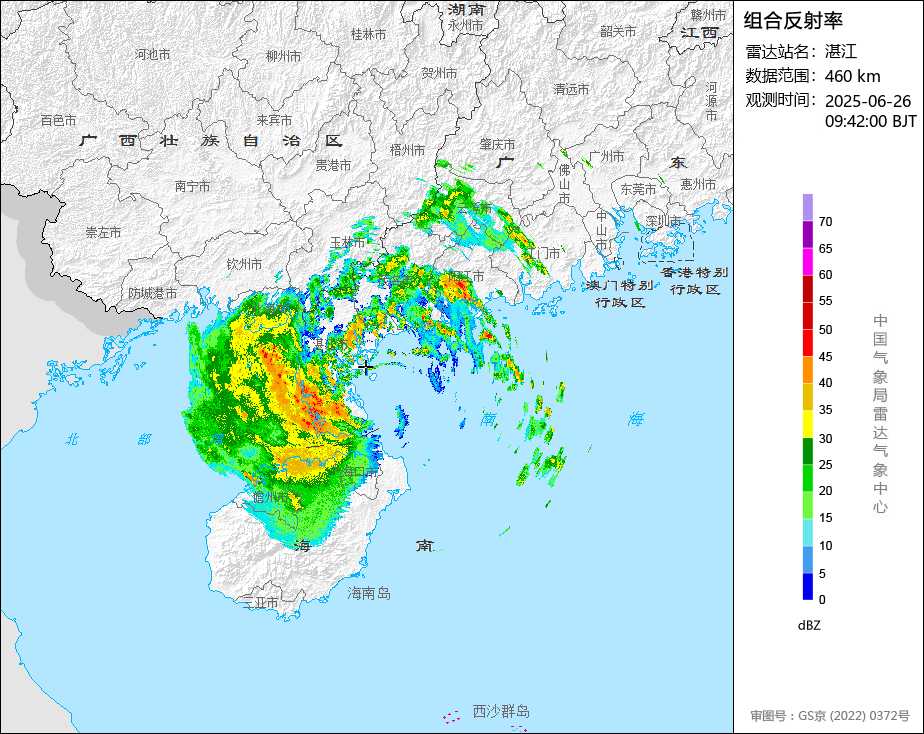
Task: Click the 西沙群岛 label at bottom
Action: pos(501,712)
